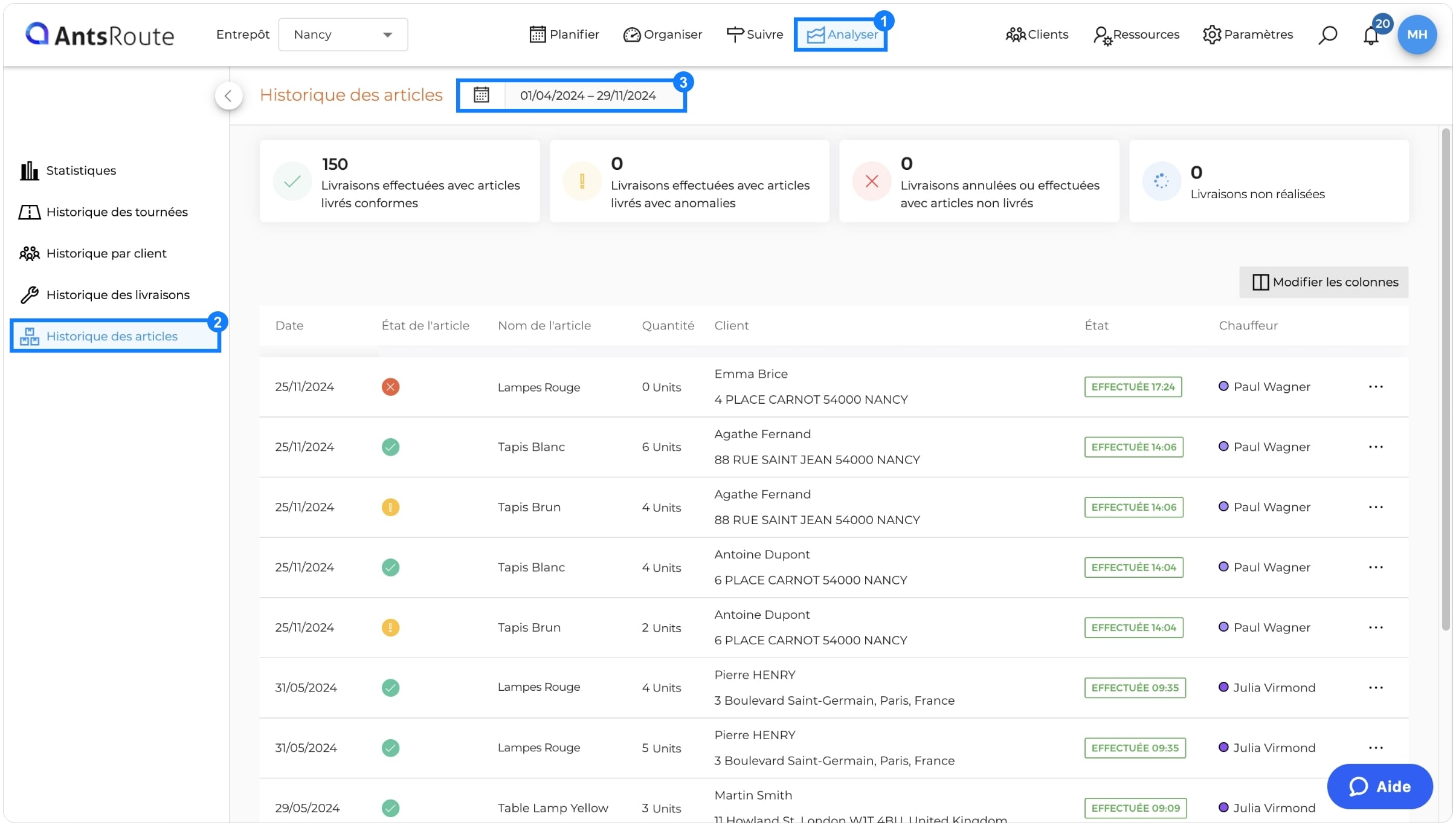Open the Planifier menu
This screenshot has width=1456, height=825.
pos(564,34)
